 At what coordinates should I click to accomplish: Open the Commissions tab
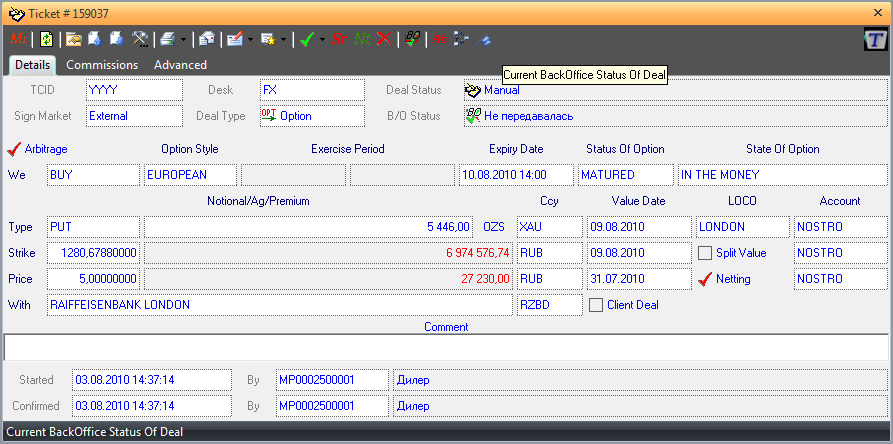[x=102, y=65]
